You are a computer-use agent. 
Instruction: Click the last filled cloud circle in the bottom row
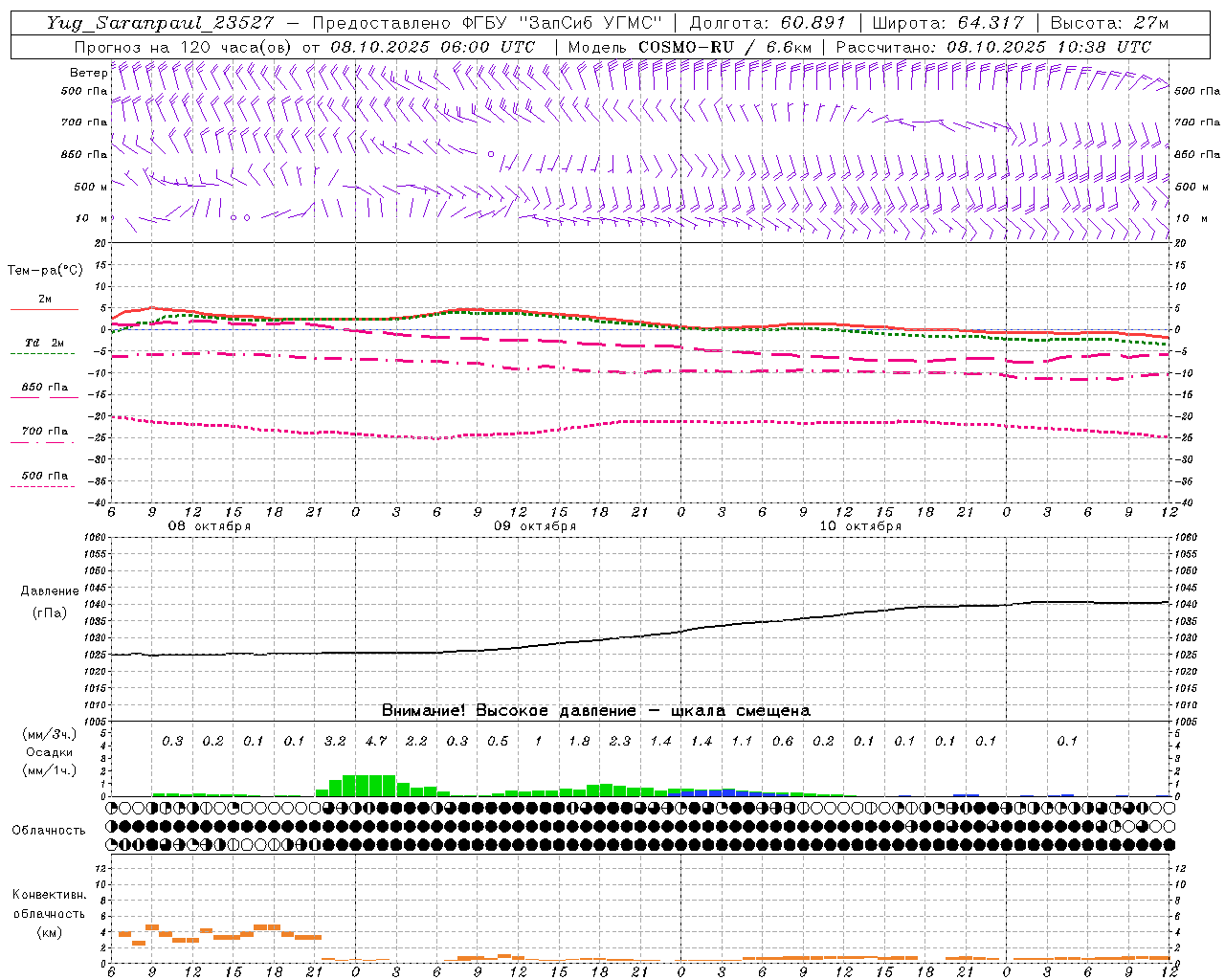1169,844
